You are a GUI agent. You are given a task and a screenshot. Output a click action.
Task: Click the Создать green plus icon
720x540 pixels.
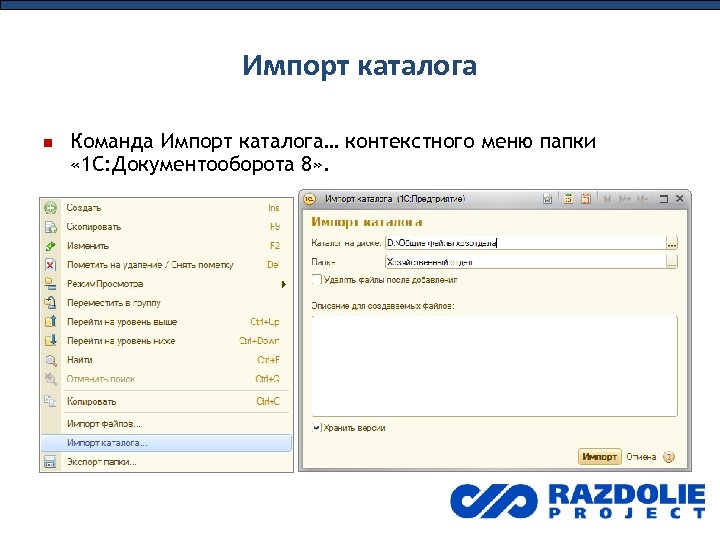pyautogui.click(x=51, y=208)
